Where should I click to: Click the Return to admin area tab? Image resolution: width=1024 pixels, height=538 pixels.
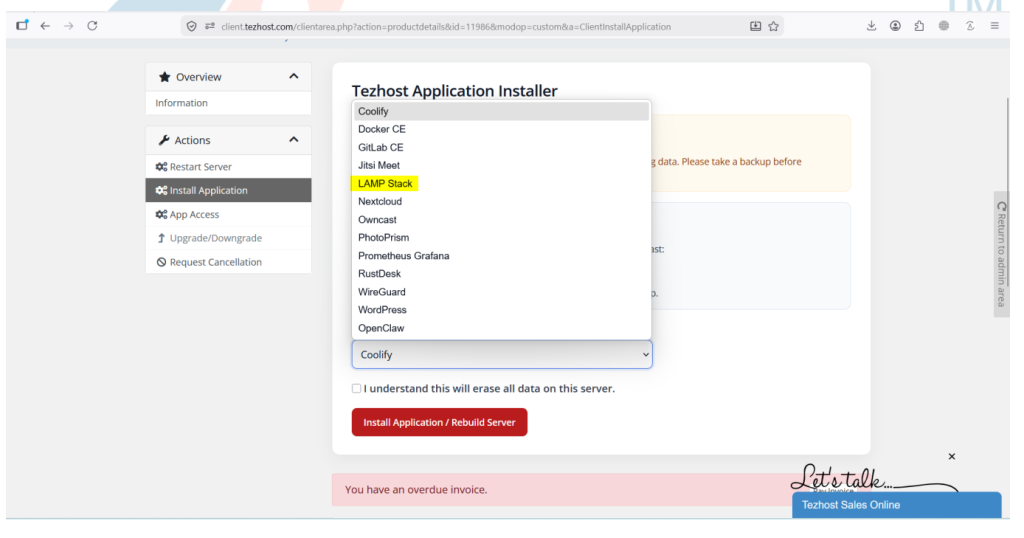point(1002,255)
